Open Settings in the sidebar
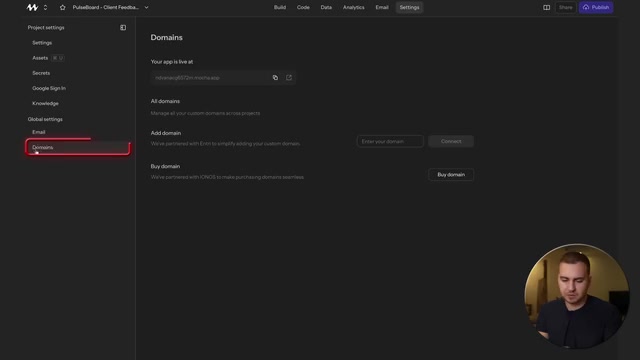The height and width of the screenshot is (360, 640). click(42, 43)
